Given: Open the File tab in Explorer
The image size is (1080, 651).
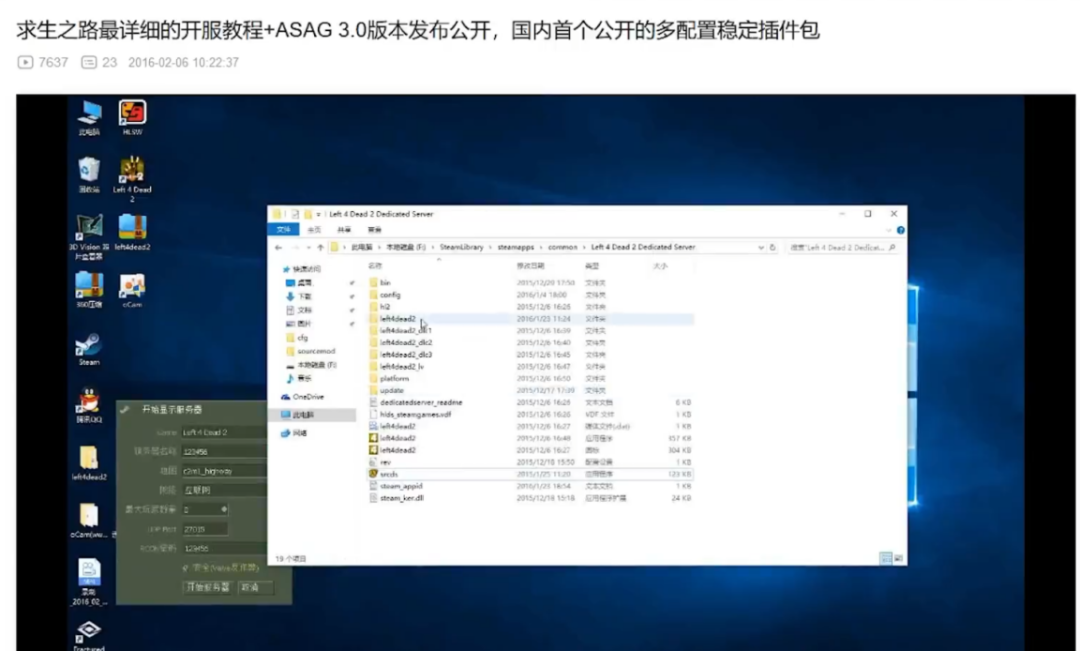Looking at the screenshot, I should [283, 229].
